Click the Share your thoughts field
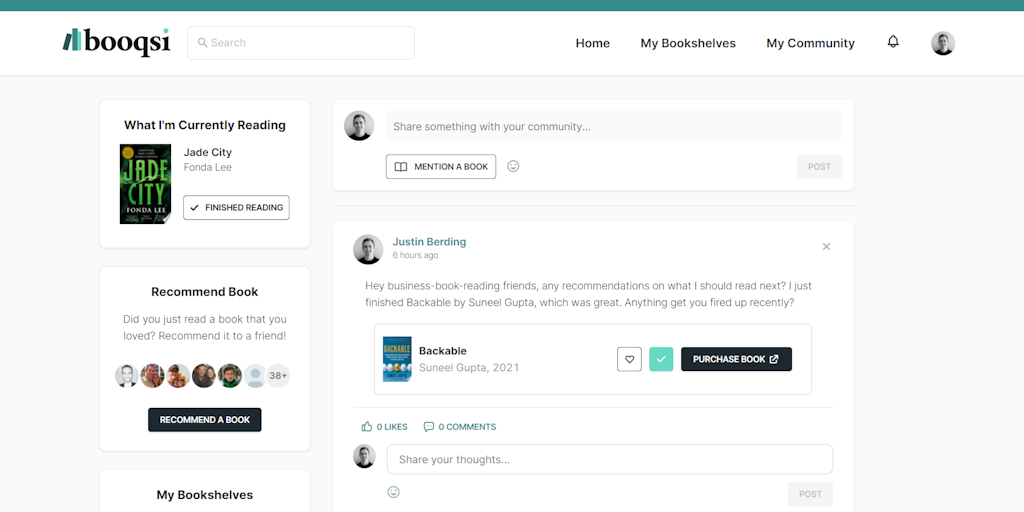Image resolution: width=1024 pixels, height=512 pixels. 609,459
